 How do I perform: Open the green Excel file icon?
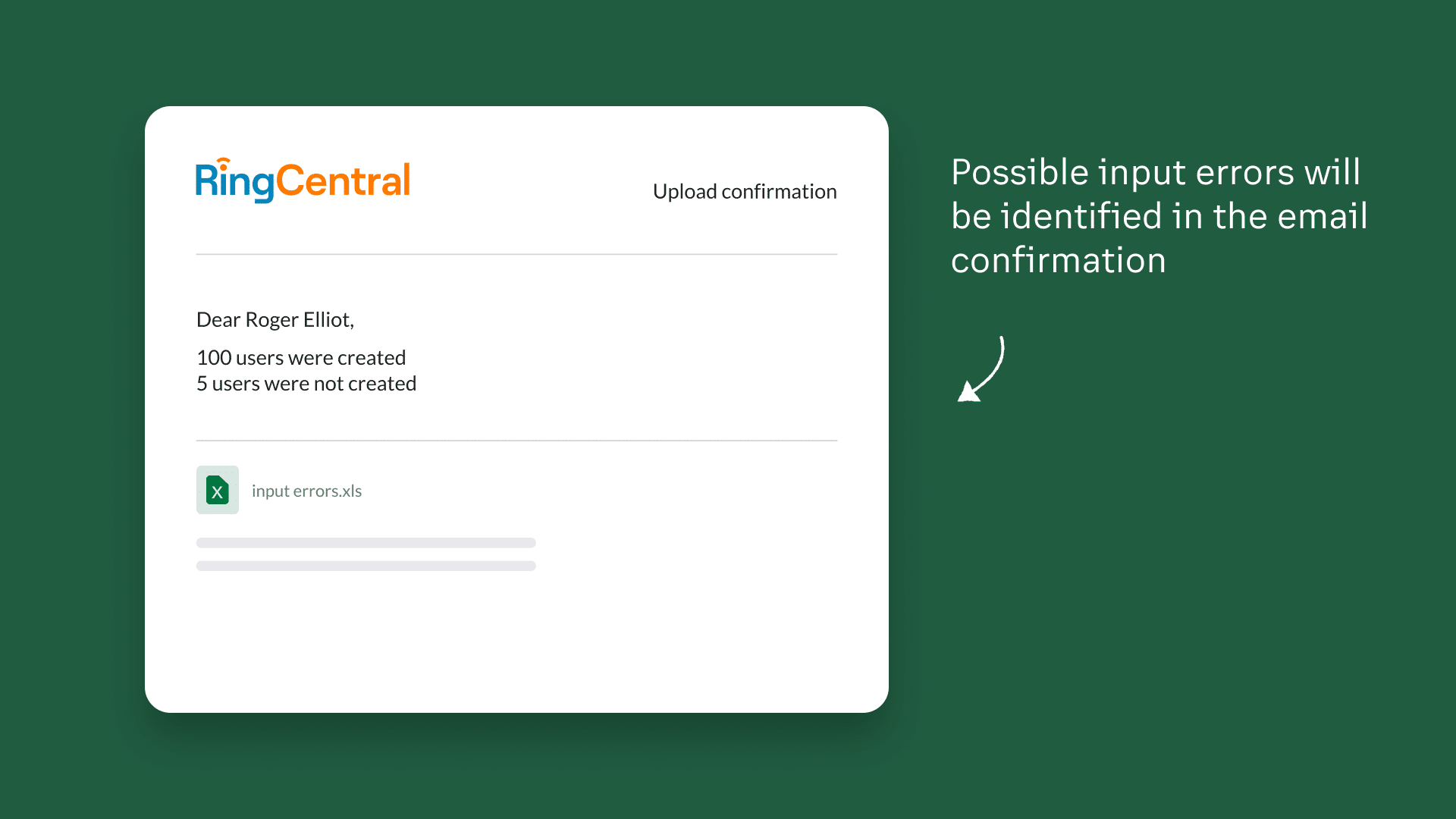[x=218, y=490]
